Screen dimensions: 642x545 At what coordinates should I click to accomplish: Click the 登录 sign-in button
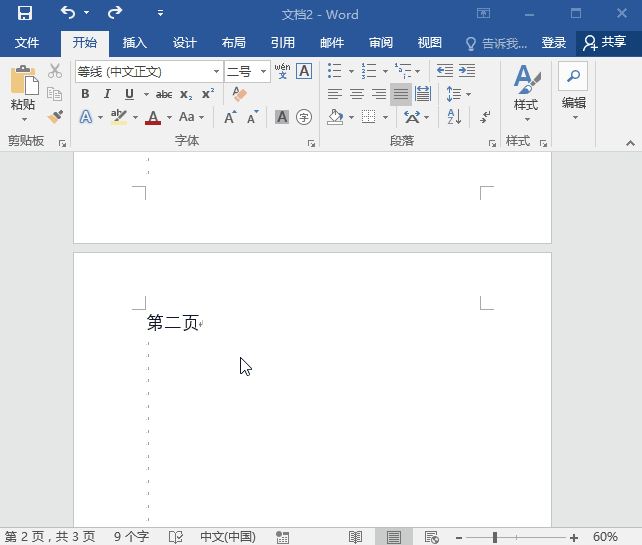(x=553, y=43)
